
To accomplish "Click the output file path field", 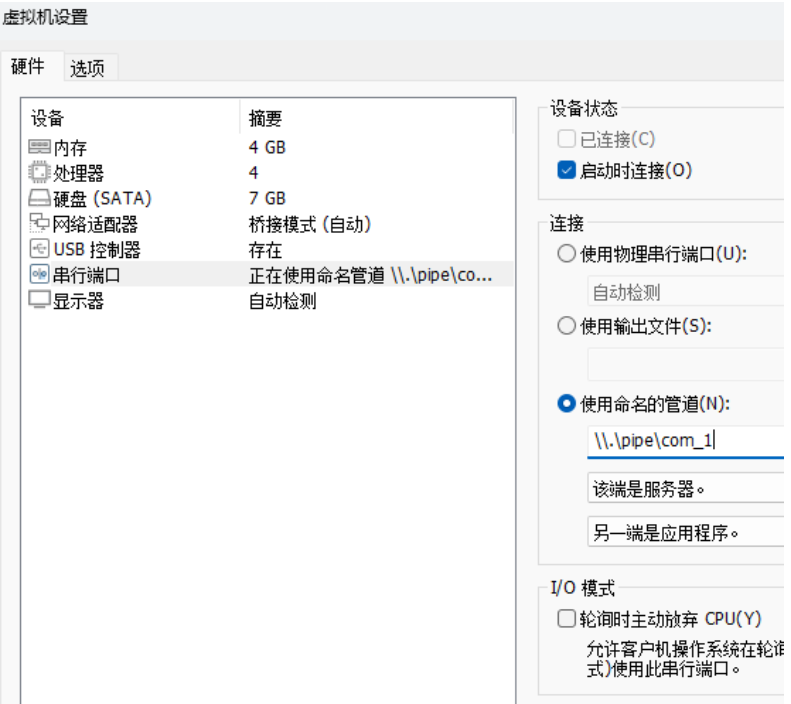I will pyautogui.click(x=686, y=364).
